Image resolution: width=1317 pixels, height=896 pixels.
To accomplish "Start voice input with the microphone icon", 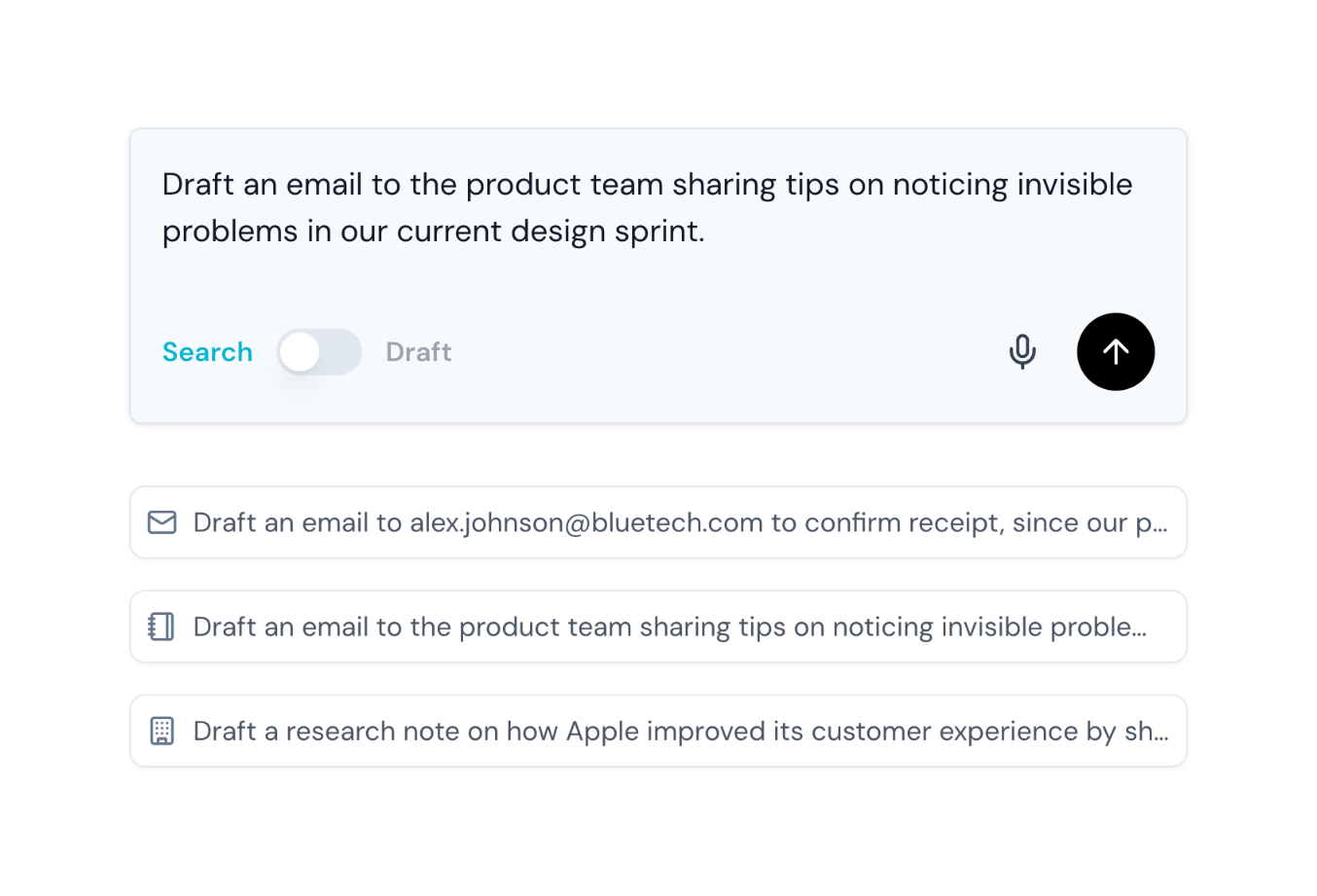I will (1021, 351).
